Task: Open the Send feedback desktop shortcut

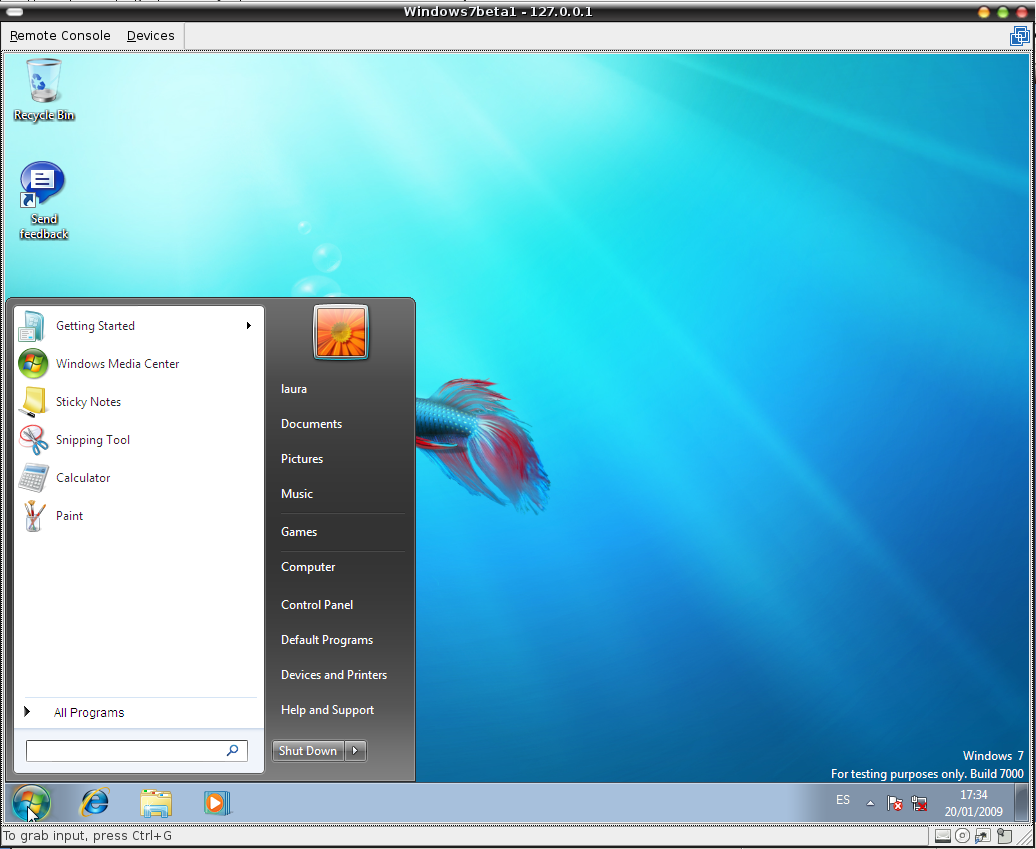Action: pos(44,201)
